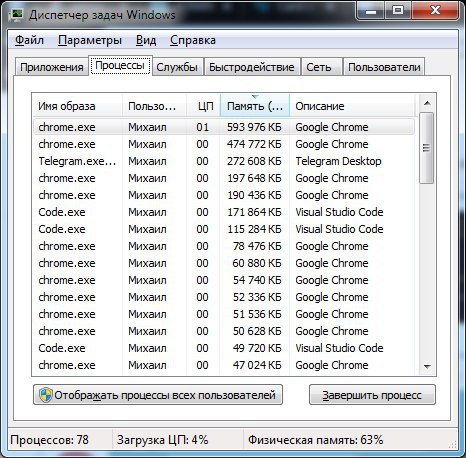Viewport: 466px width, 458px height.
Task: Select chrome.exe row using 60 880 КБ
Action: coord(224,263)
